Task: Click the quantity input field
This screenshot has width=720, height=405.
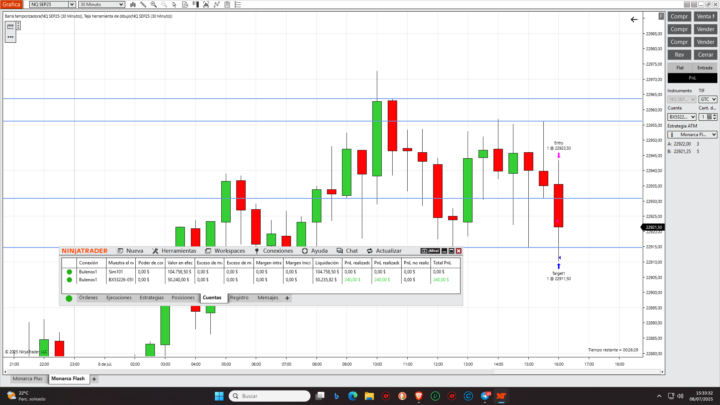Action: [x=703, y=117]
